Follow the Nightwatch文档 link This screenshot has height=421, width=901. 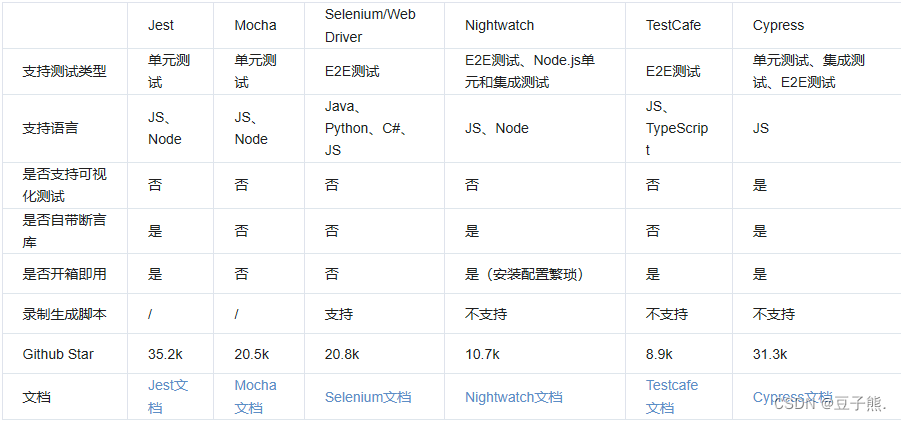(513, 397)
